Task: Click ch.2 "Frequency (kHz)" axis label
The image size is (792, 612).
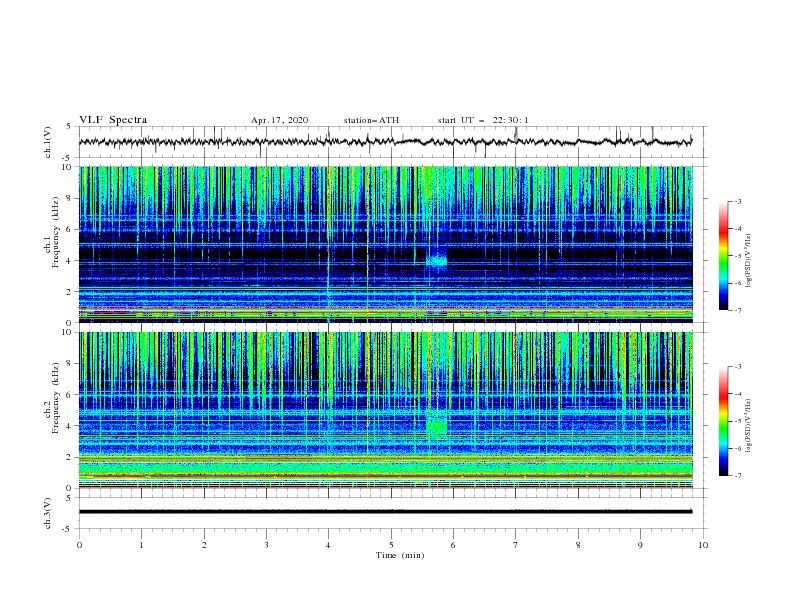Action: [x=56, y=398]
